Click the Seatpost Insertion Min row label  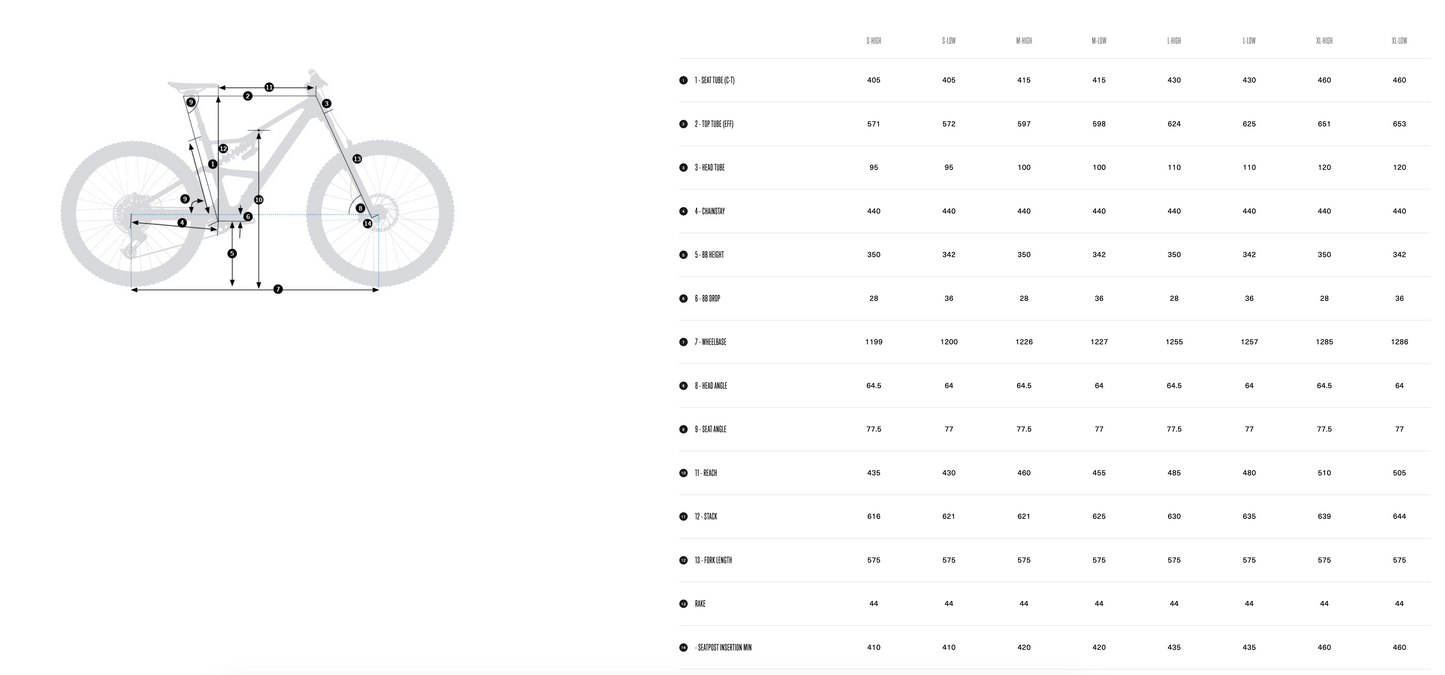(723, 648)
